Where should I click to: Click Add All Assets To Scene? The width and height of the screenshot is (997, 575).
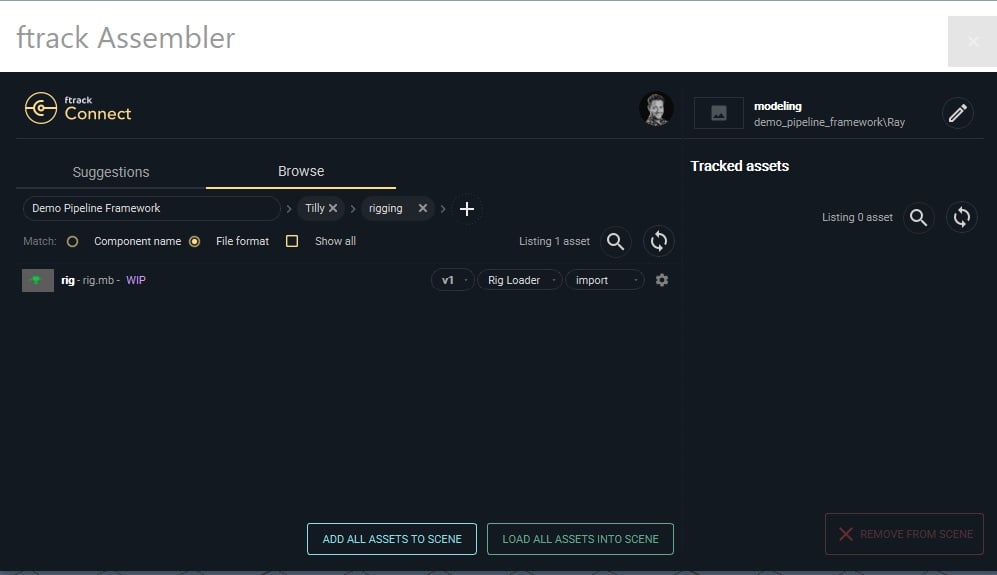pyautogui.click(x=392, y=539)
